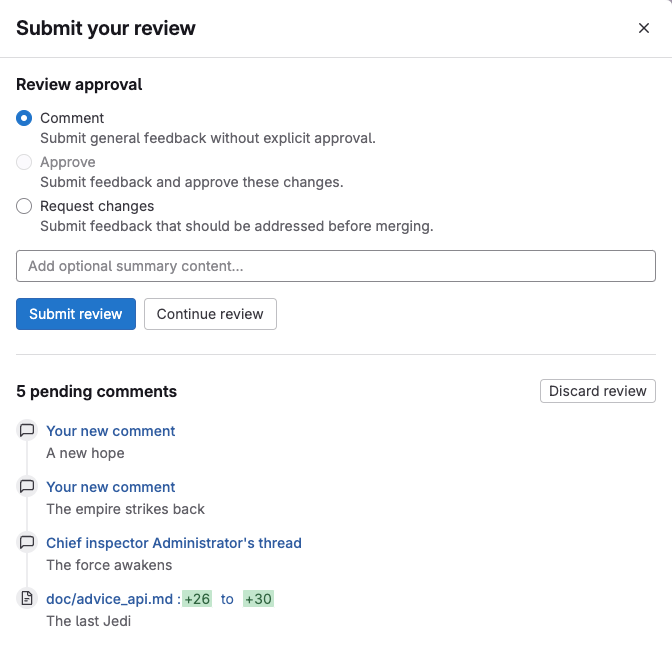Open the doc/advice_api.md file link
This screenshot has height=647, width=672.
point(110,599)
